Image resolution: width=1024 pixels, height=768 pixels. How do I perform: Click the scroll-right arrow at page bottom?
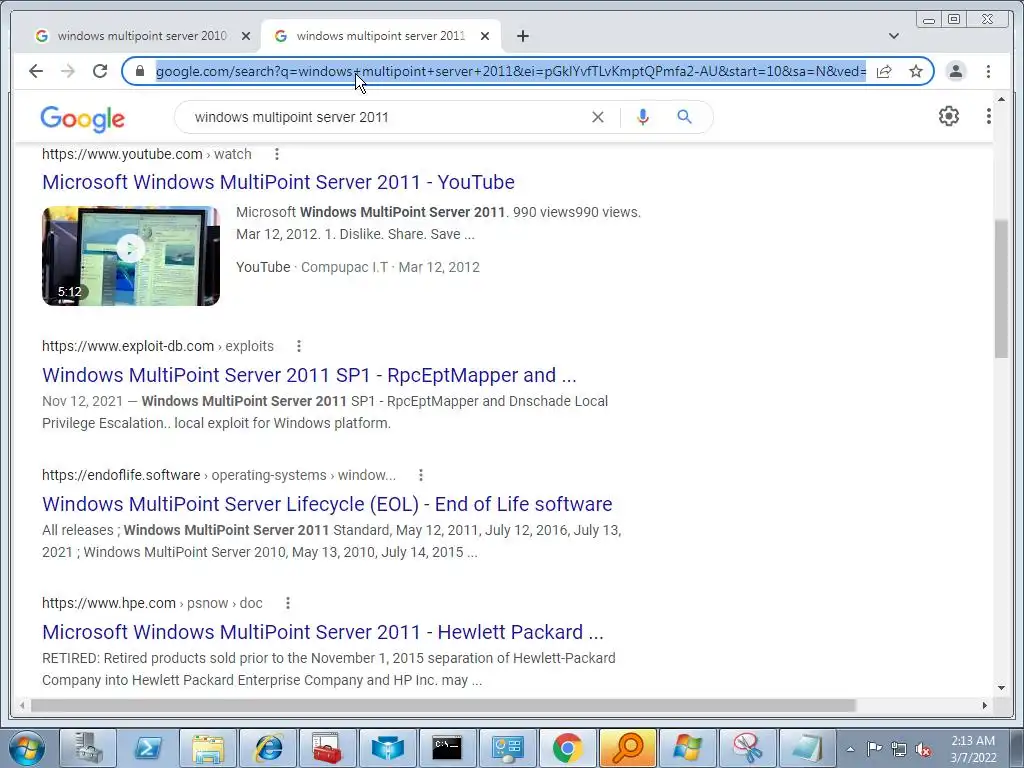[x=984, y=705]
